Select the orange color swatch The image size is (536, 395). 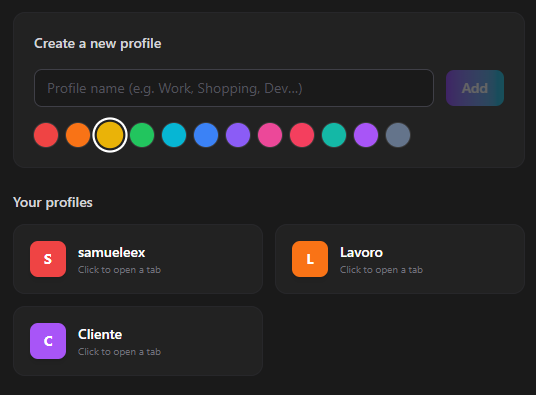click(x=78, y=135)
